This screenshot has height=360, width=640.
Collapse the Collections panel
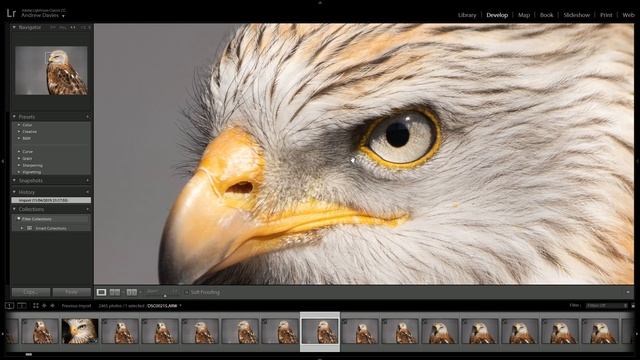pos(14,209)
